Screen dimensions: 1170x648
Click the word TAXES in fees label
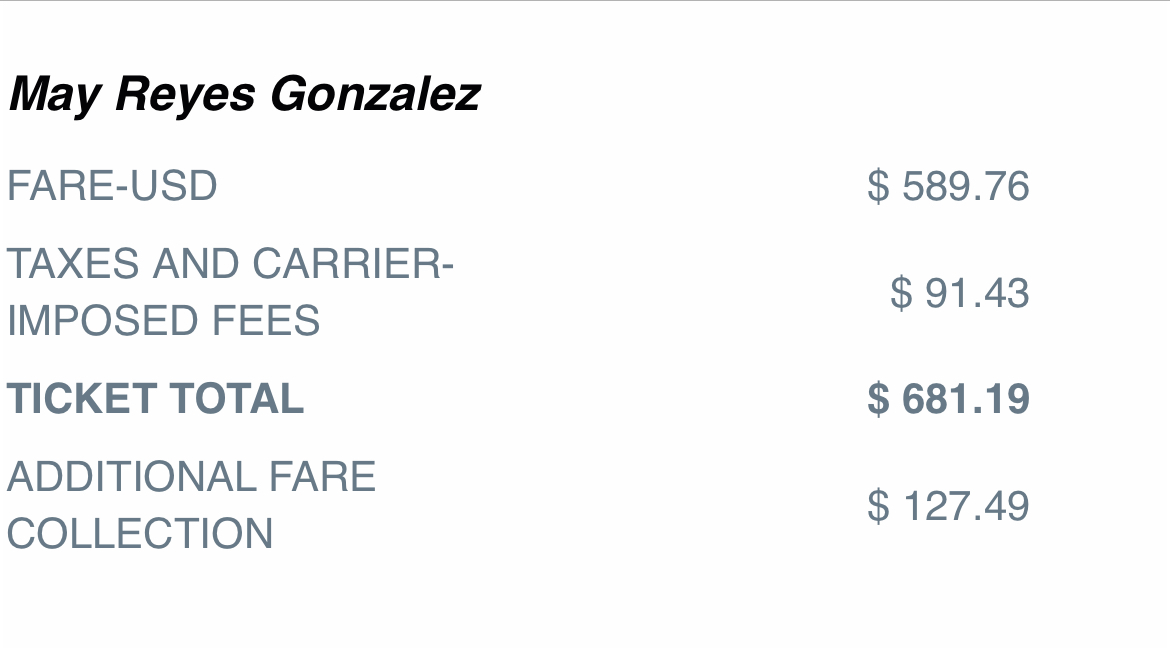point(73,264)
